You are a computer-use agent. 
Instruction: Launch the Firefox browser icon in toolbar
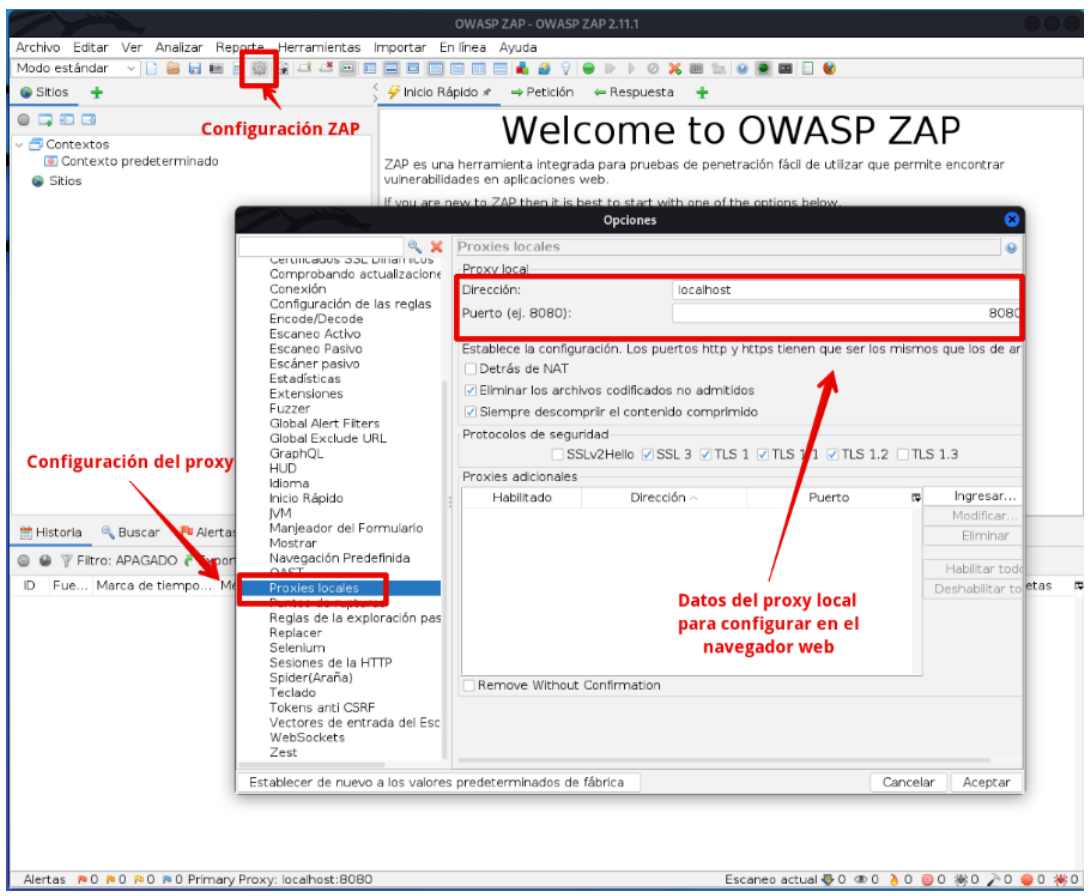coord(829,68)
